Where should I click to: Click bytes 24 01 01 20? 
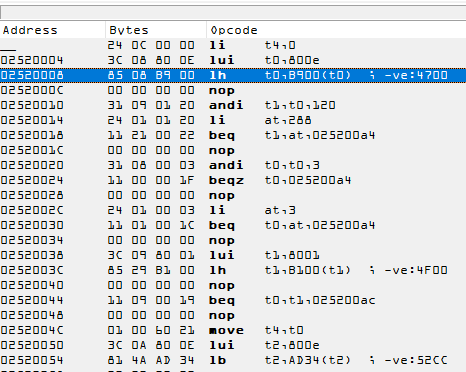click(151, 120)
